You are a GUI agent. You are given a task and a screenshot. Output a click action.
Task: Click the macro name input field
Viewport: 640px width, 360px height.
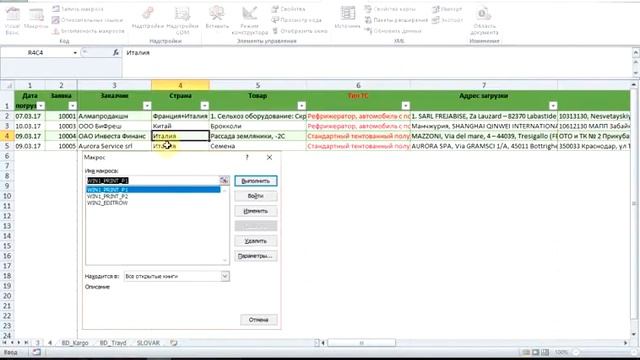pyautogui.click(x=152, y=180)
